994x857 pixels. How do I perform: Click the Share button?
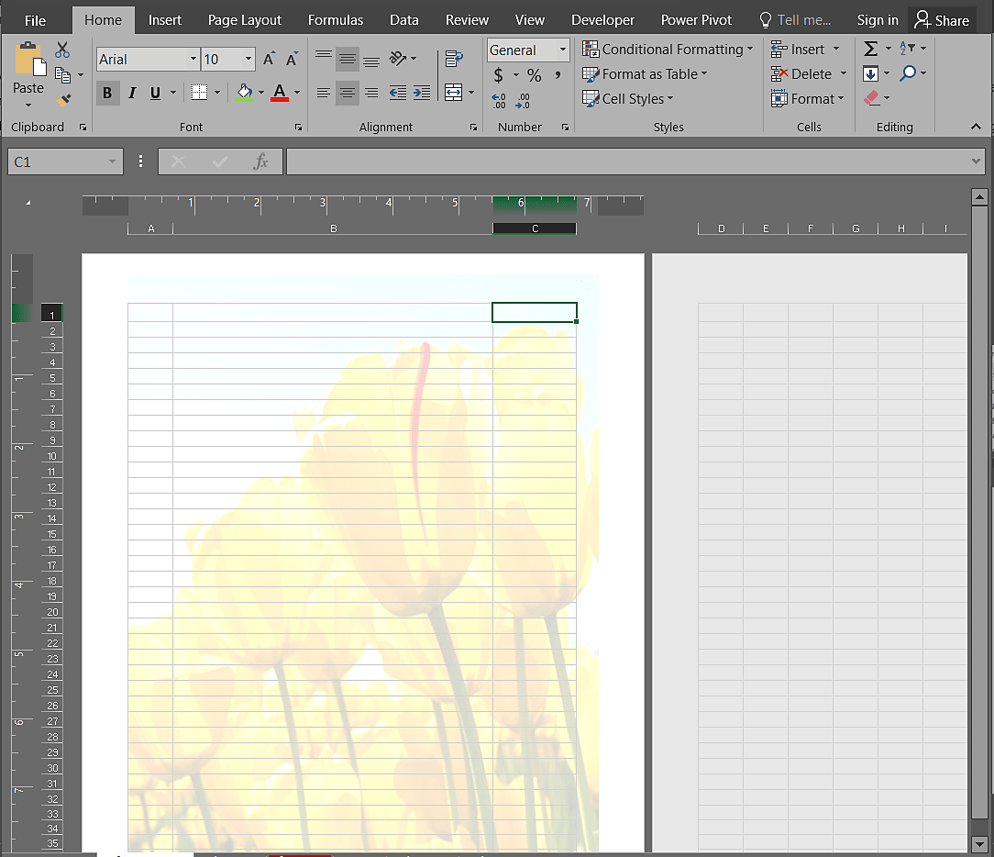942,20
